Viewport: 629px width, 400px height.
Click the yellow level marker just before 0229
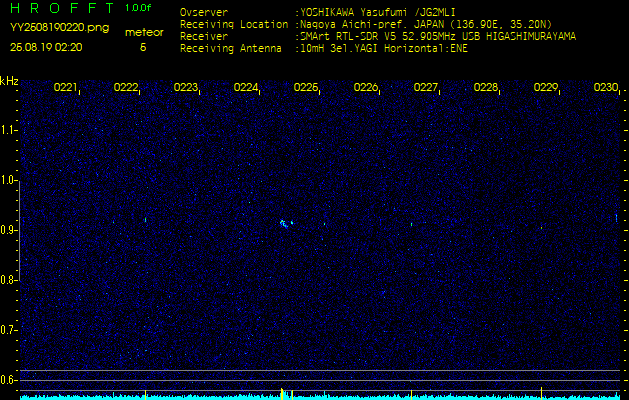click(542, 392)
